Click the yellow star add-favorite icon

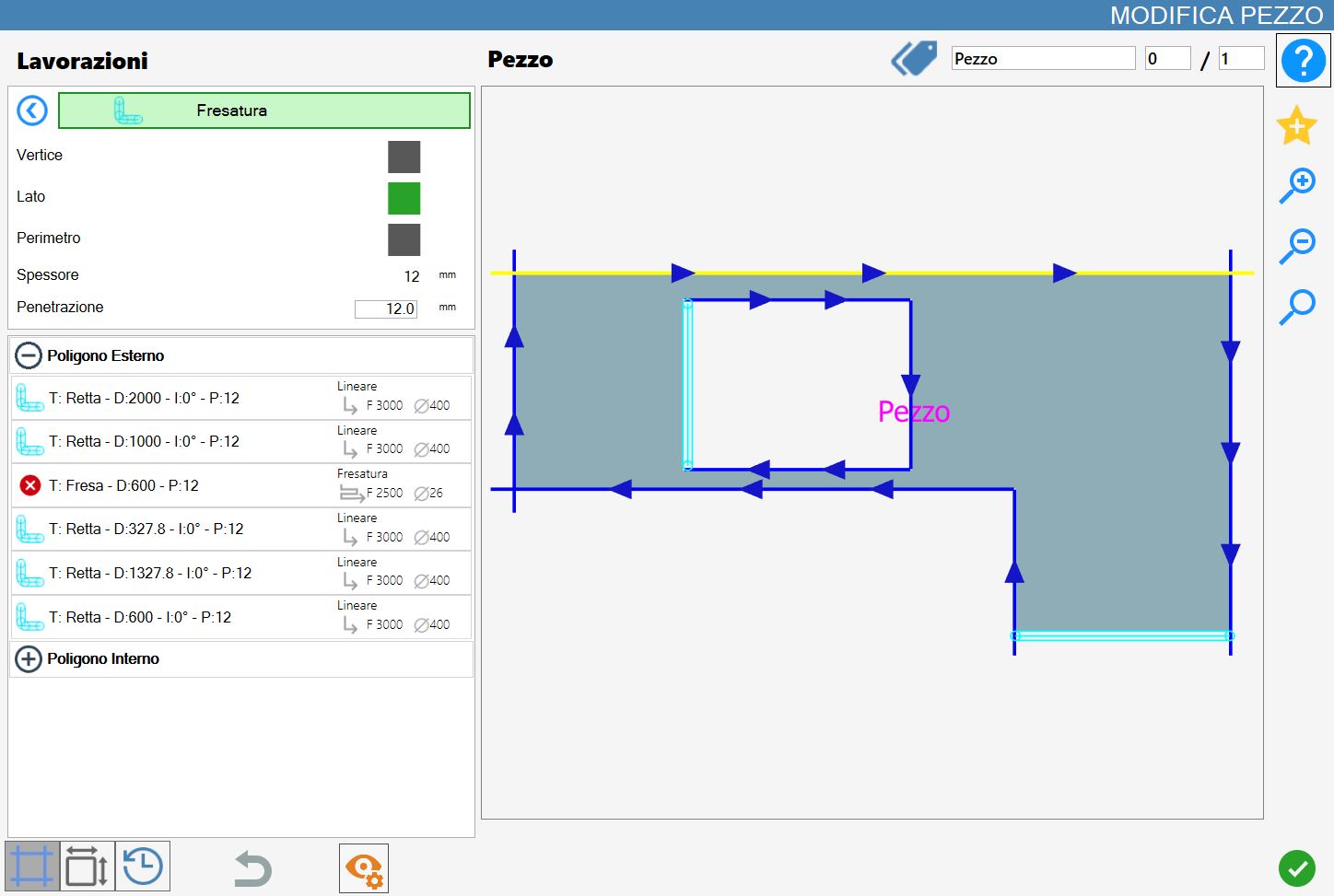(x=1297, y=125)
